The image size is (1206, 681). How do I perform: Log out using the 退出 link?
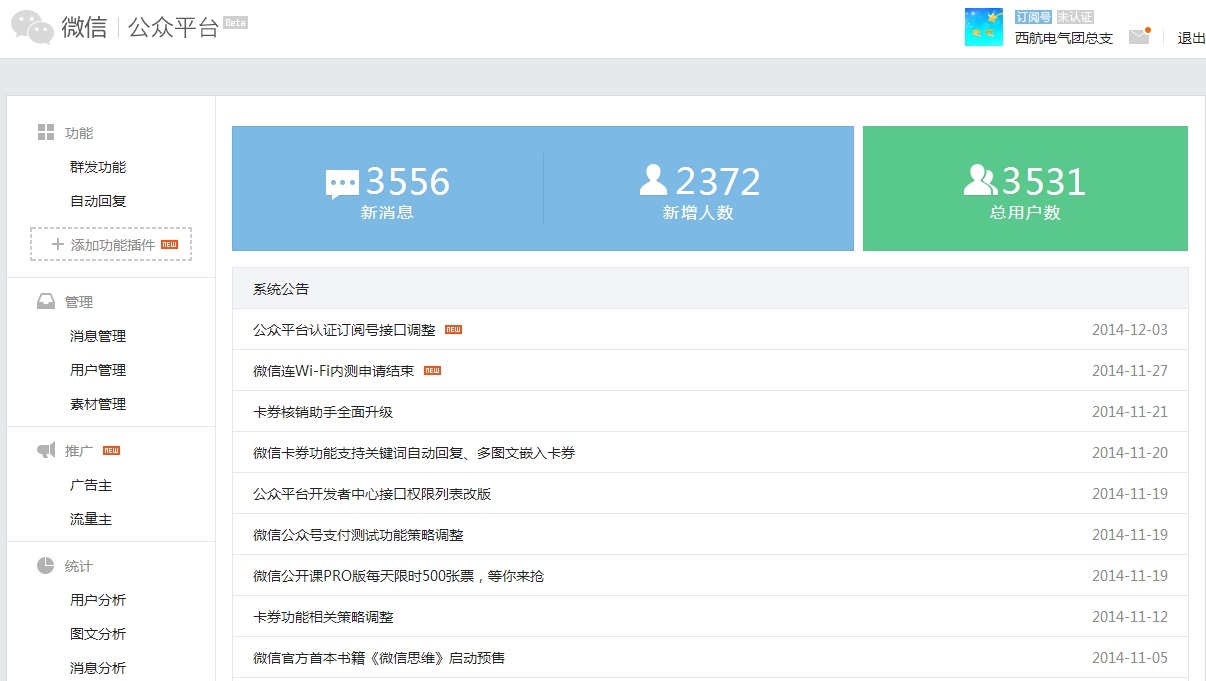coord(1191,38)
